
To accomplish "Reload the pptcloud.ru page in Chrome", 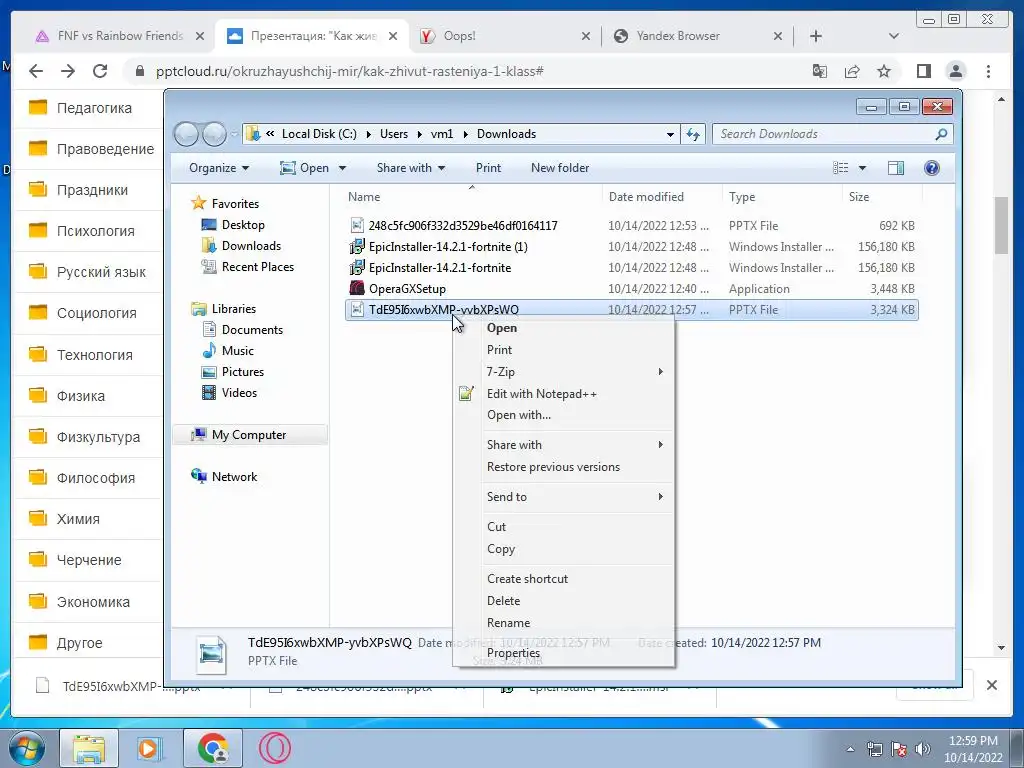I will [x=100, y=71].
